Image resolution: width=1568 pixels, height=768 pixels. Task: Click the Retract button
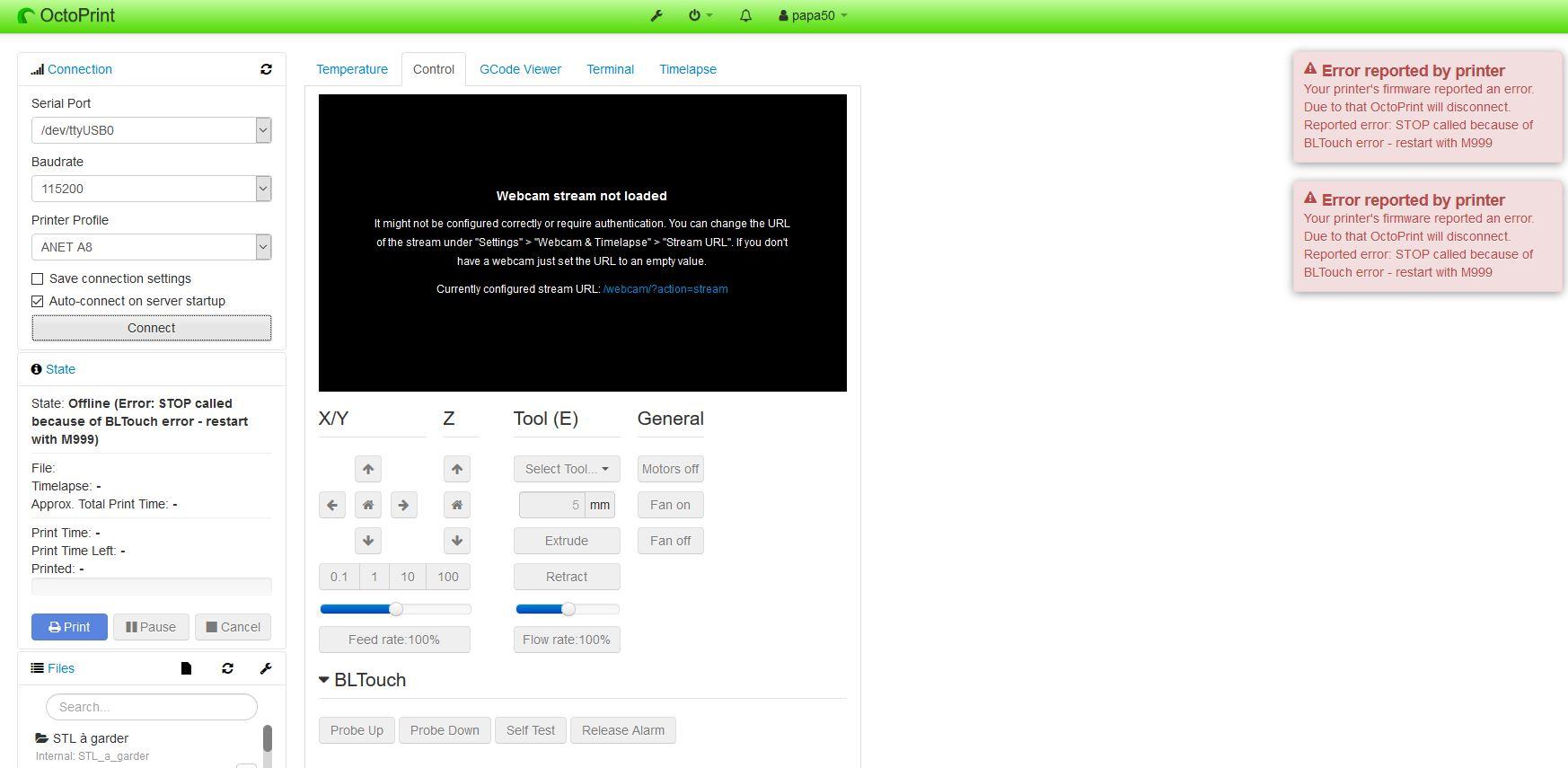pos(567,577)
